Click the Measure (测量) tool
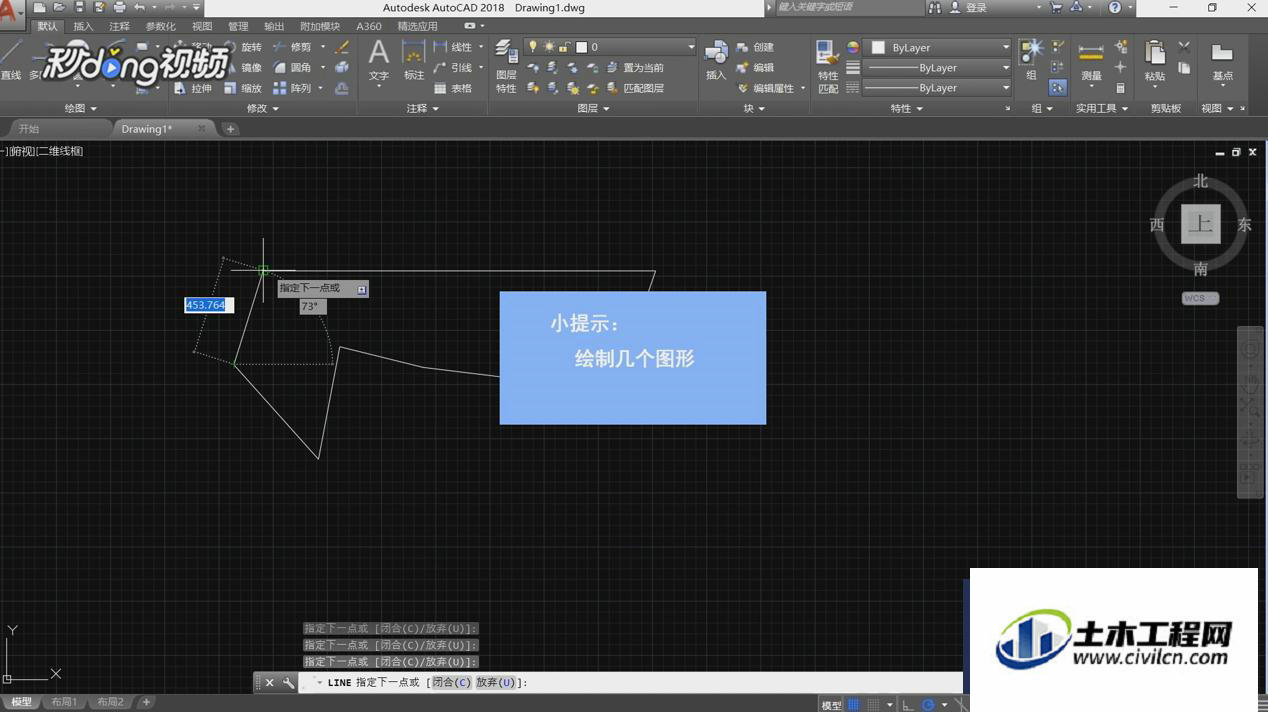The height and width of the screenshot is (712, 1268). (1091, 60)
